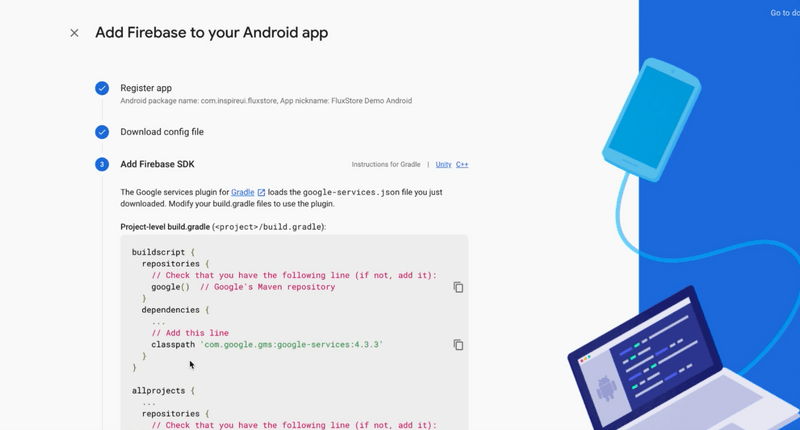Open the Gradle documentation link
Screen dimensions: 800x430
(x=242, y=192)
